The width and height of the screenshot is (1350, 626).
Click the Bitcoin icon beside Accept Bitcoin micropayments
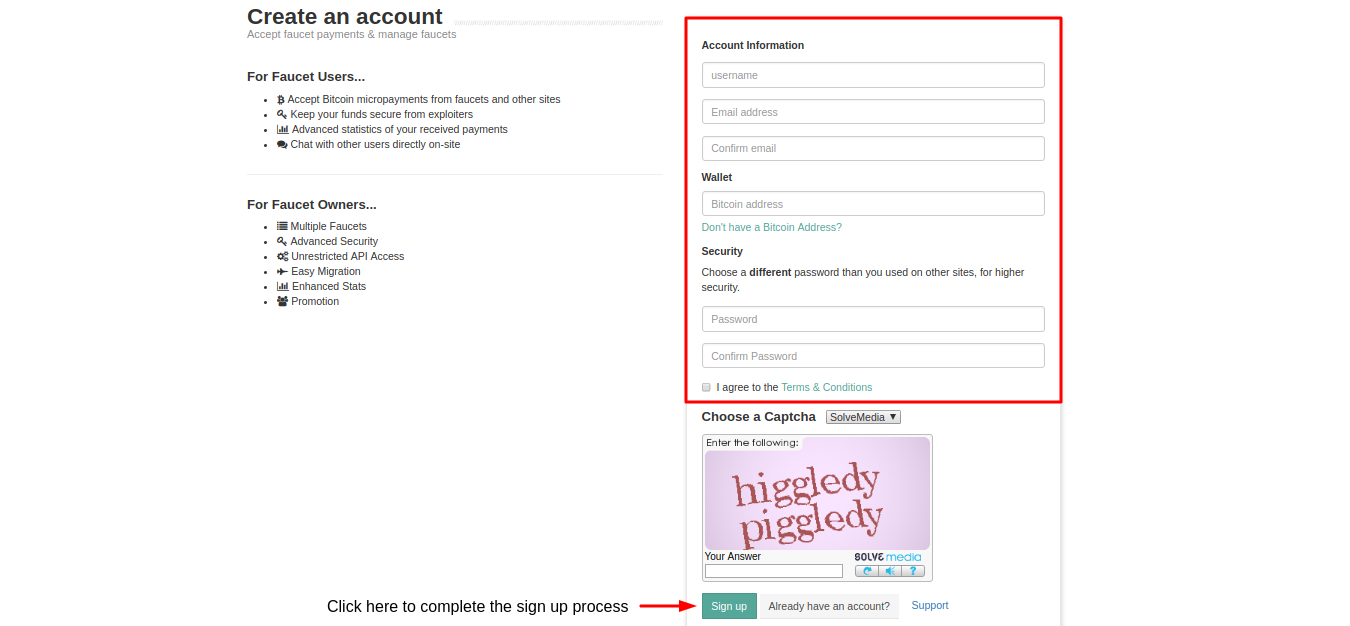coord(281,100)
